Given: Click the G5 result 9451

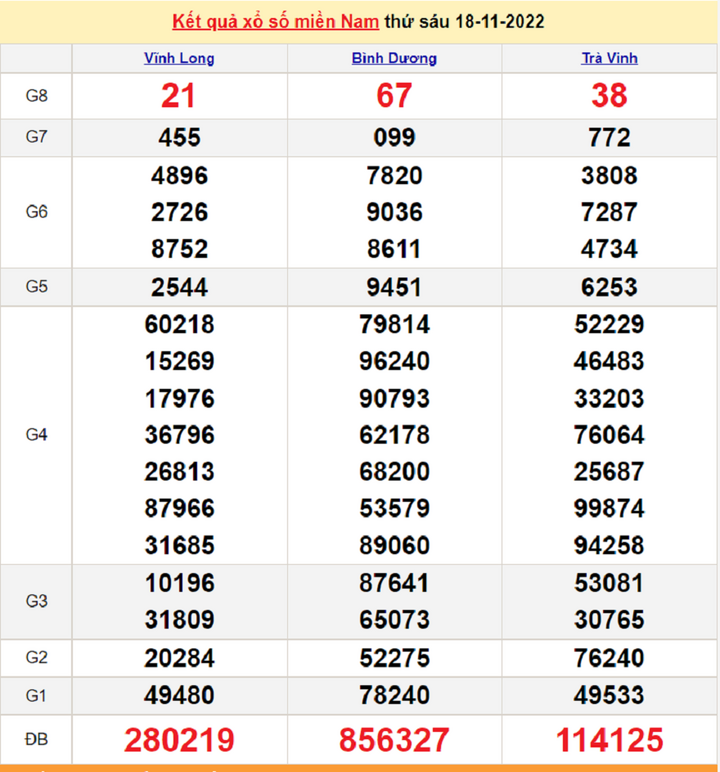Looking at the screenshot, I should (x=394, y=287).
